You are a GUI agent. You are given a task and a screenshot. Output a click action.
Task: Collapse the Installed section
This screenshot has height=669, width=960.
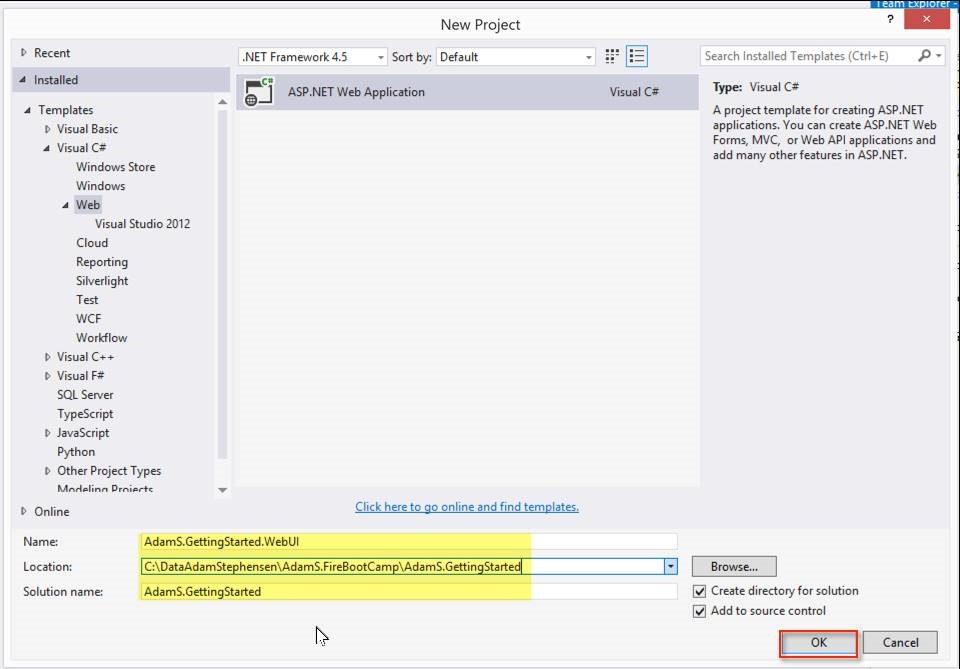point(23,80)
